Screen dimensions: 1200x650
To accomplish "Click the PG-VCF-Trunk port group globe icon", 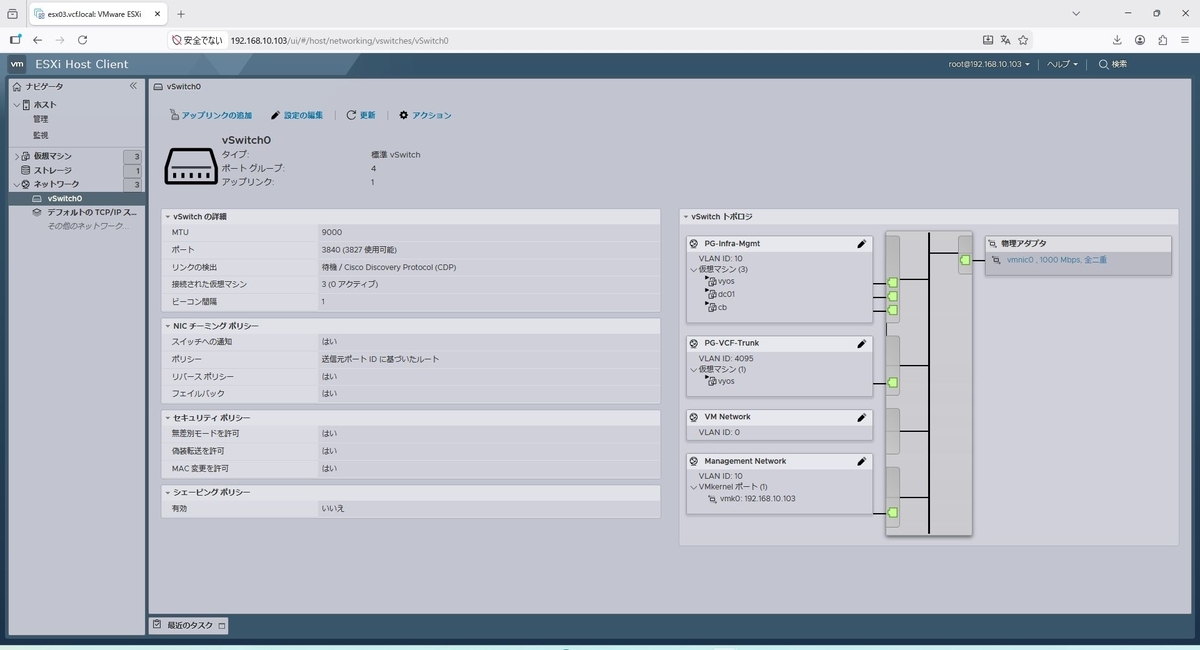I will 694,343.
